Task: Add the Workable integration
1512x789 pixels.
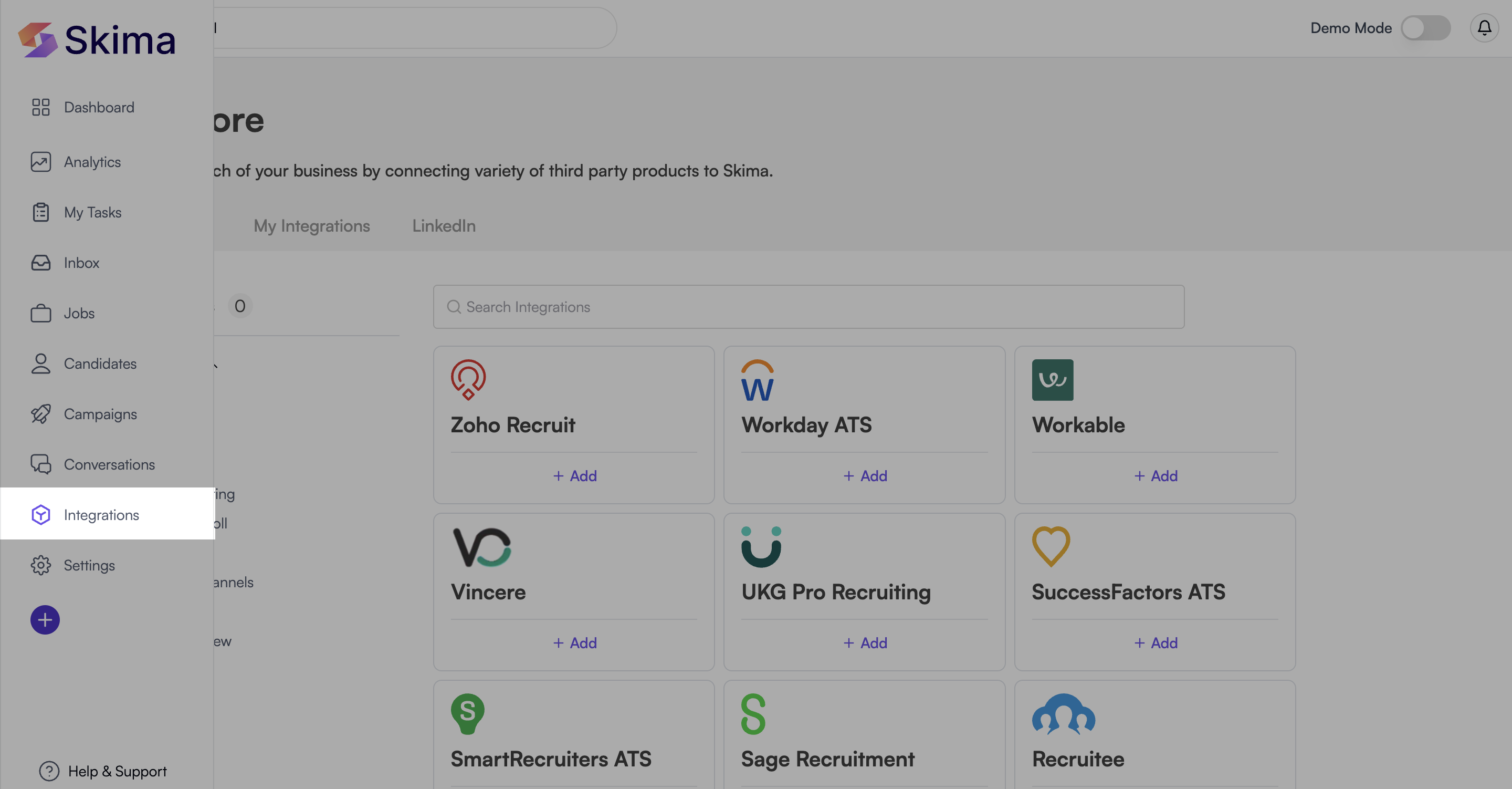Action: [x=1155, y=476]
